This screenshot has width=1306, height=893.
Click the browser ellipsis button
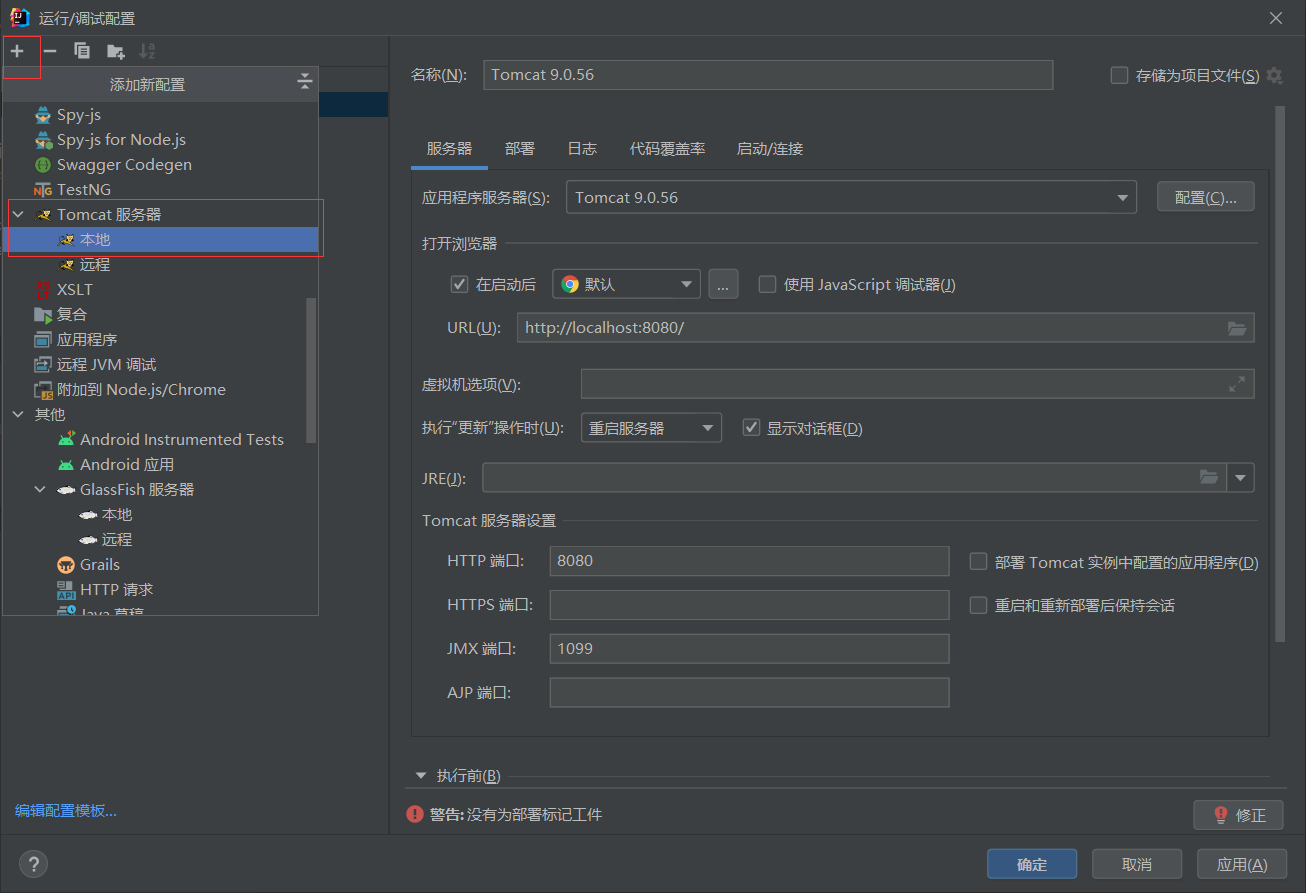(723, 284)
